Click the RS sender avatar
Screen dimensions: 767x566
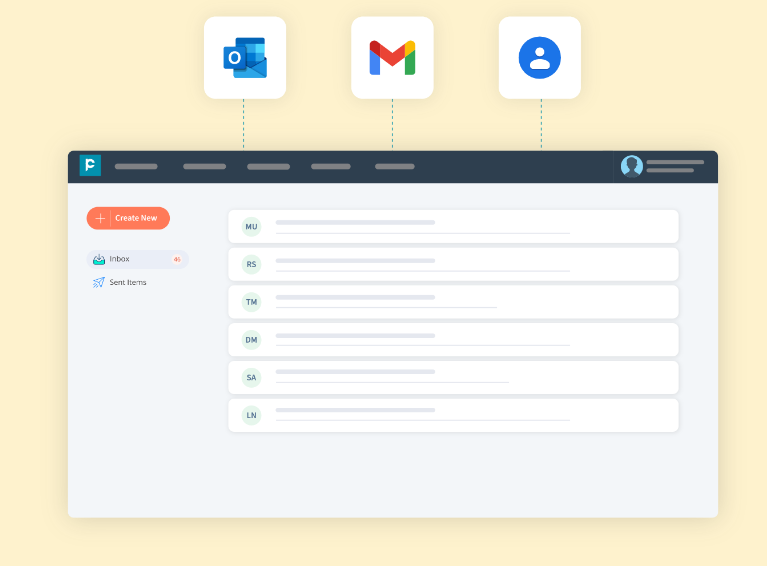251,264
